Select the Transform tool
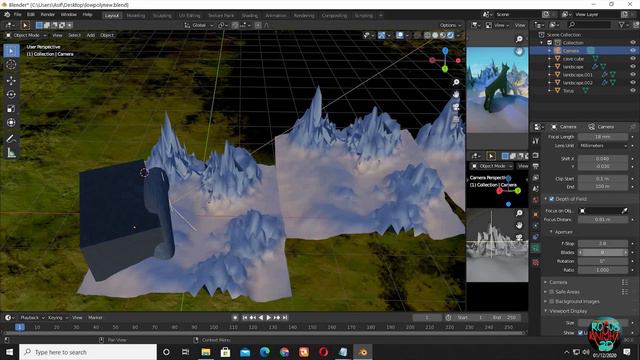The height and width of the screenshot is (360, 640). point(11,122)
